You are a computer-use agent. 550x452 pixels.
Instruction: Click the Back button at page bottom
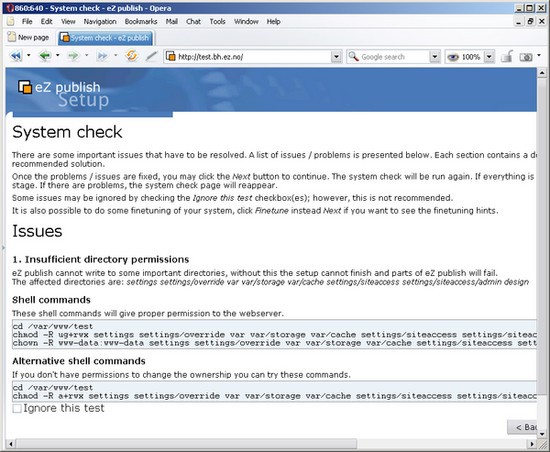tap(523, 427)
